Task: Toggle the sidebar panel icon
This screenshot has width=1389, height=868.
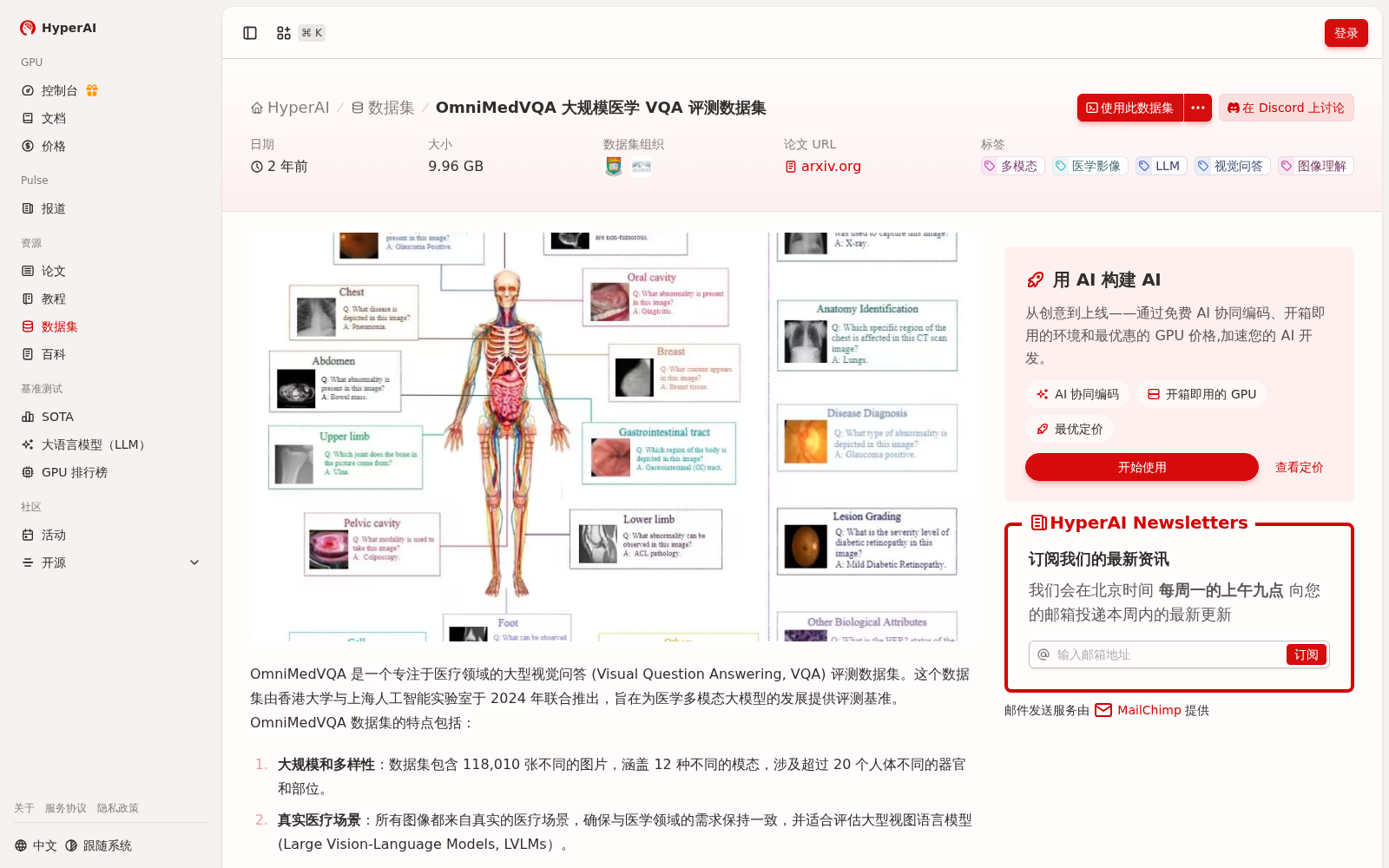Action: (x=250, y=33)
